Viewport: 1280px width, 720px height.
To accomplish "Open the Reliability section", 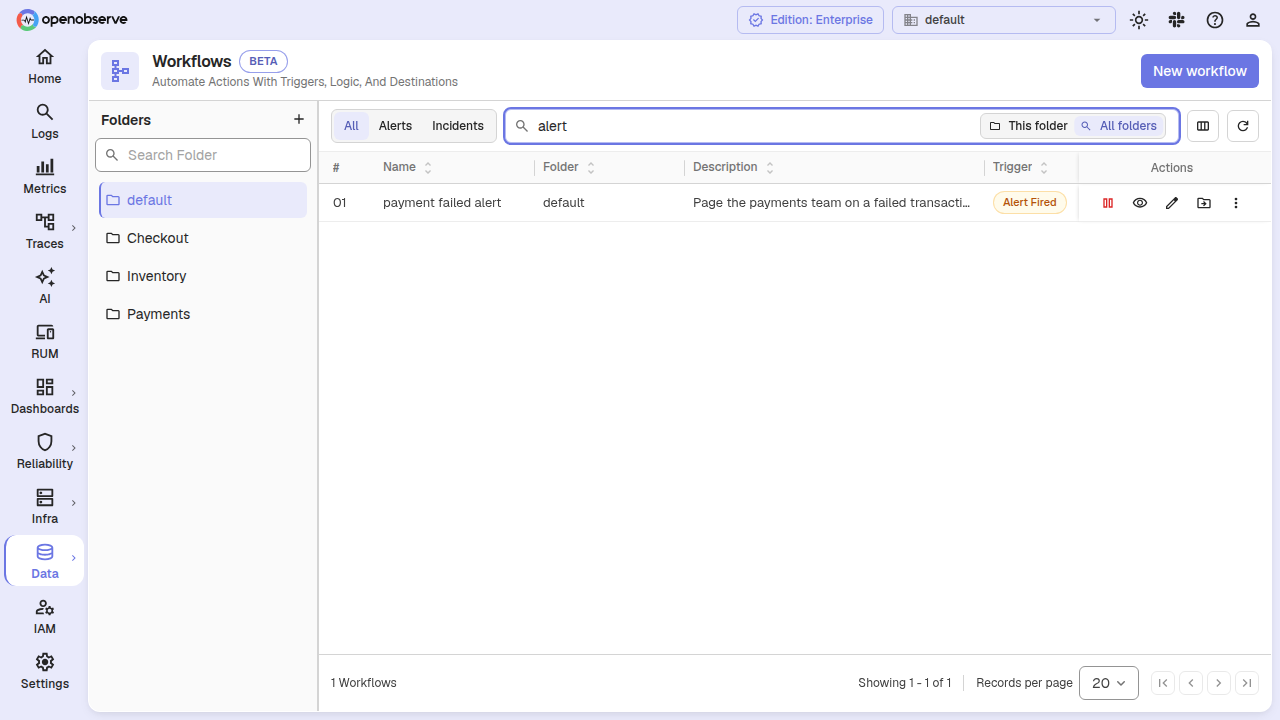I will coord(44,452).
